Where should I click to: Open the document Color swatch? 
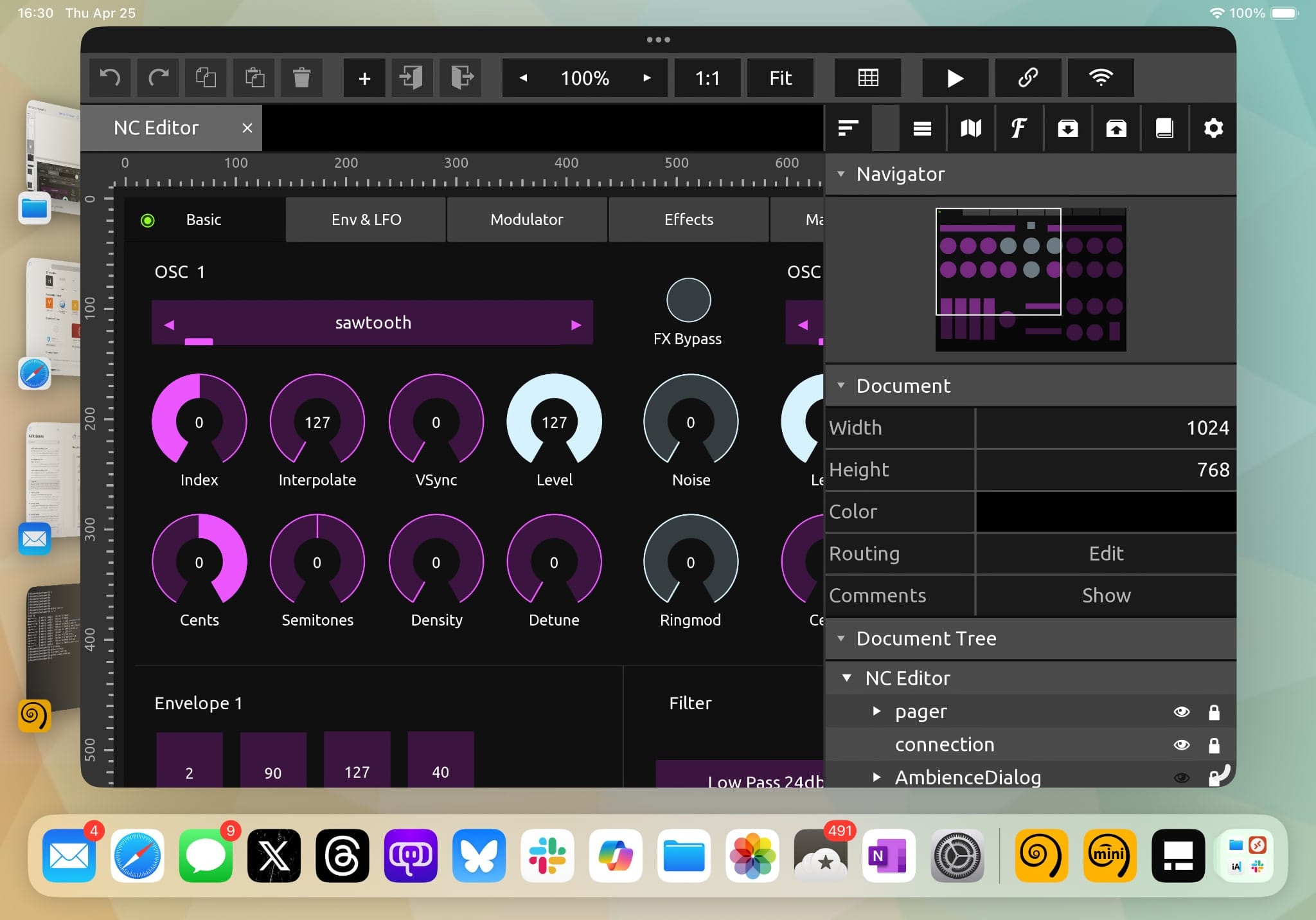coord(1106,512)
